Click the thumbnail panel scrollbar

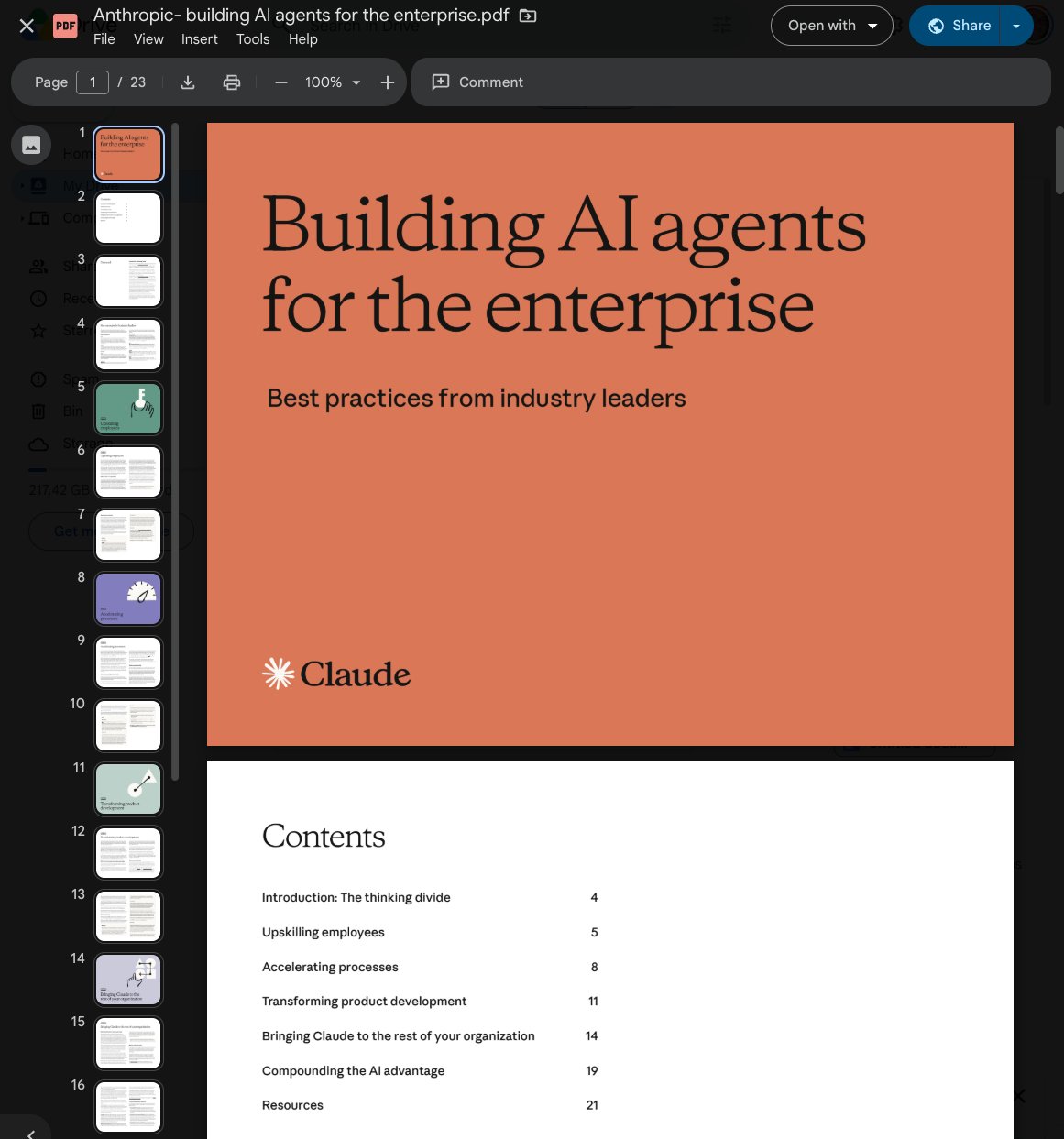(x=175, y=451)
